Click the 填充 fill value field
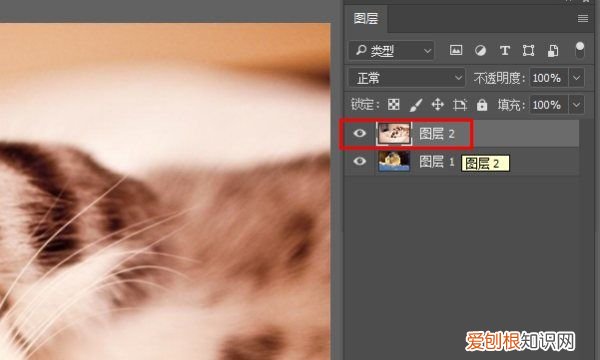This screenshot has width=600, height=360. (x=548, y=105)
